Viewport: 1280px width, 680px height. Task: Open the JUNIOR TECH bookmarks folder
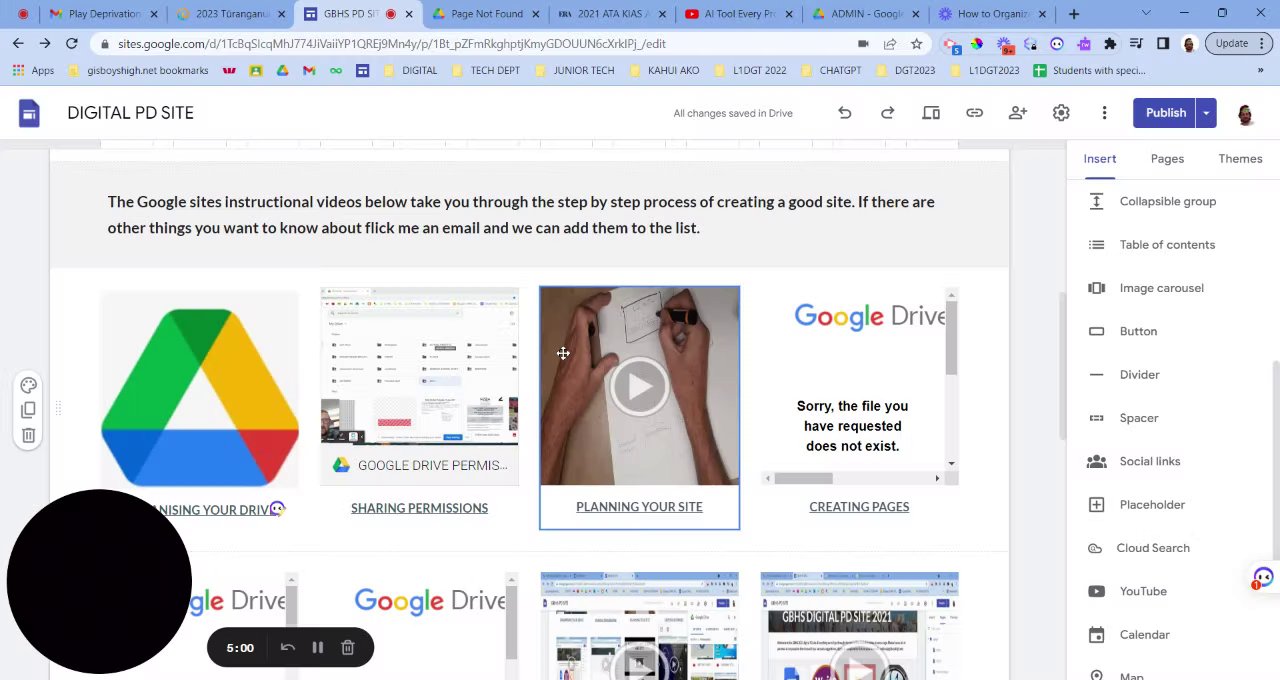[x=574, y=71]
